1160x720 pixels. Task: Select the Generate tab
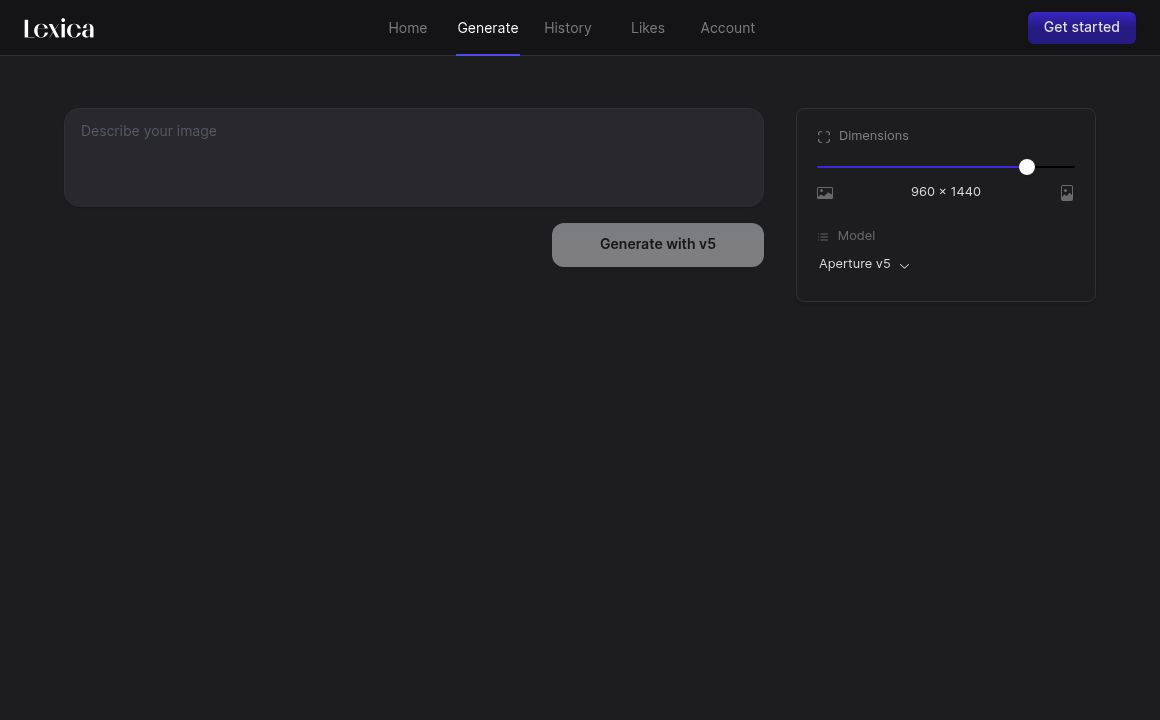tap(488, 28)
